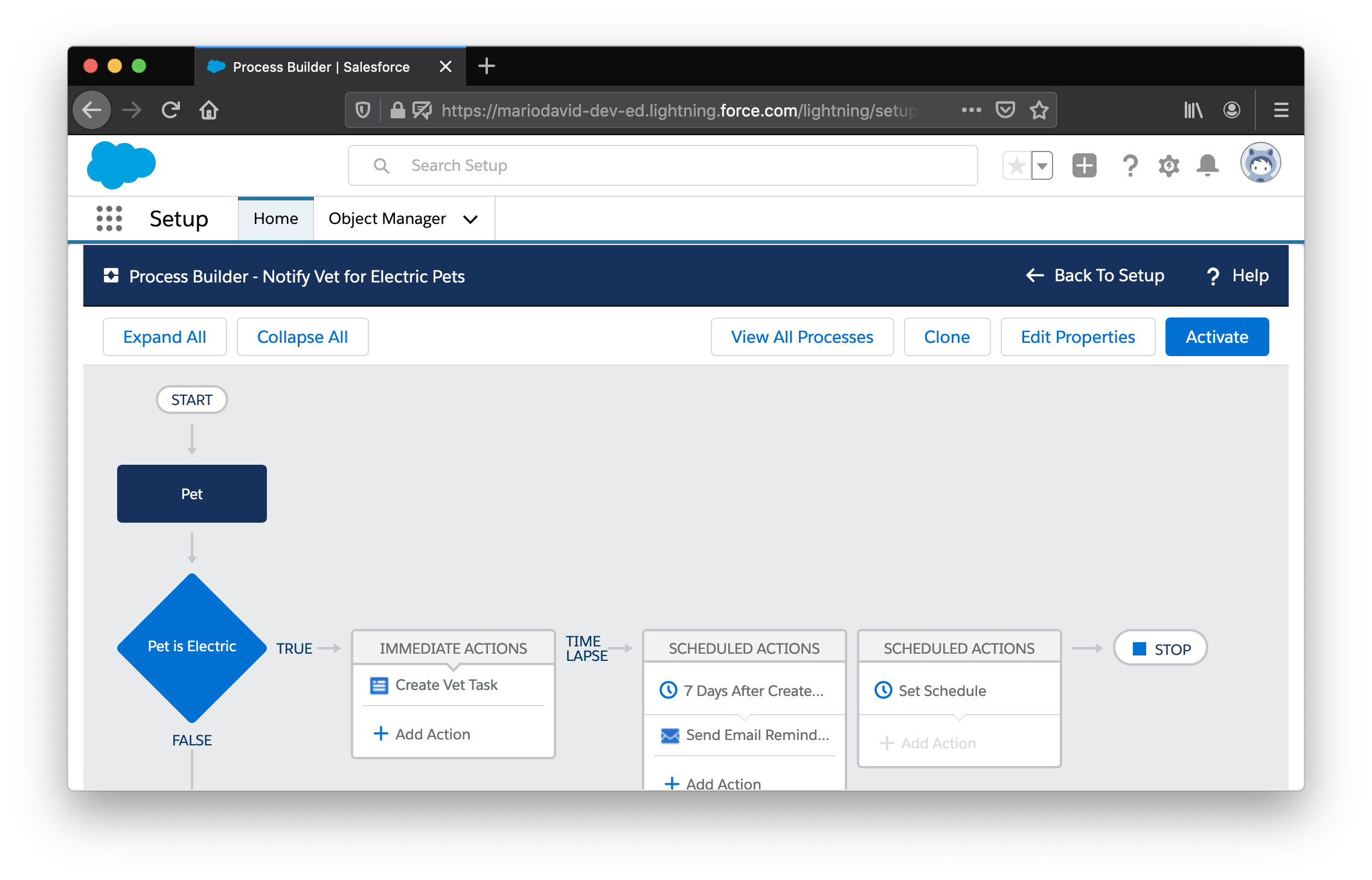
Task: Click the favorites star in Salesforce header
Action: (x=1017, y=165)
